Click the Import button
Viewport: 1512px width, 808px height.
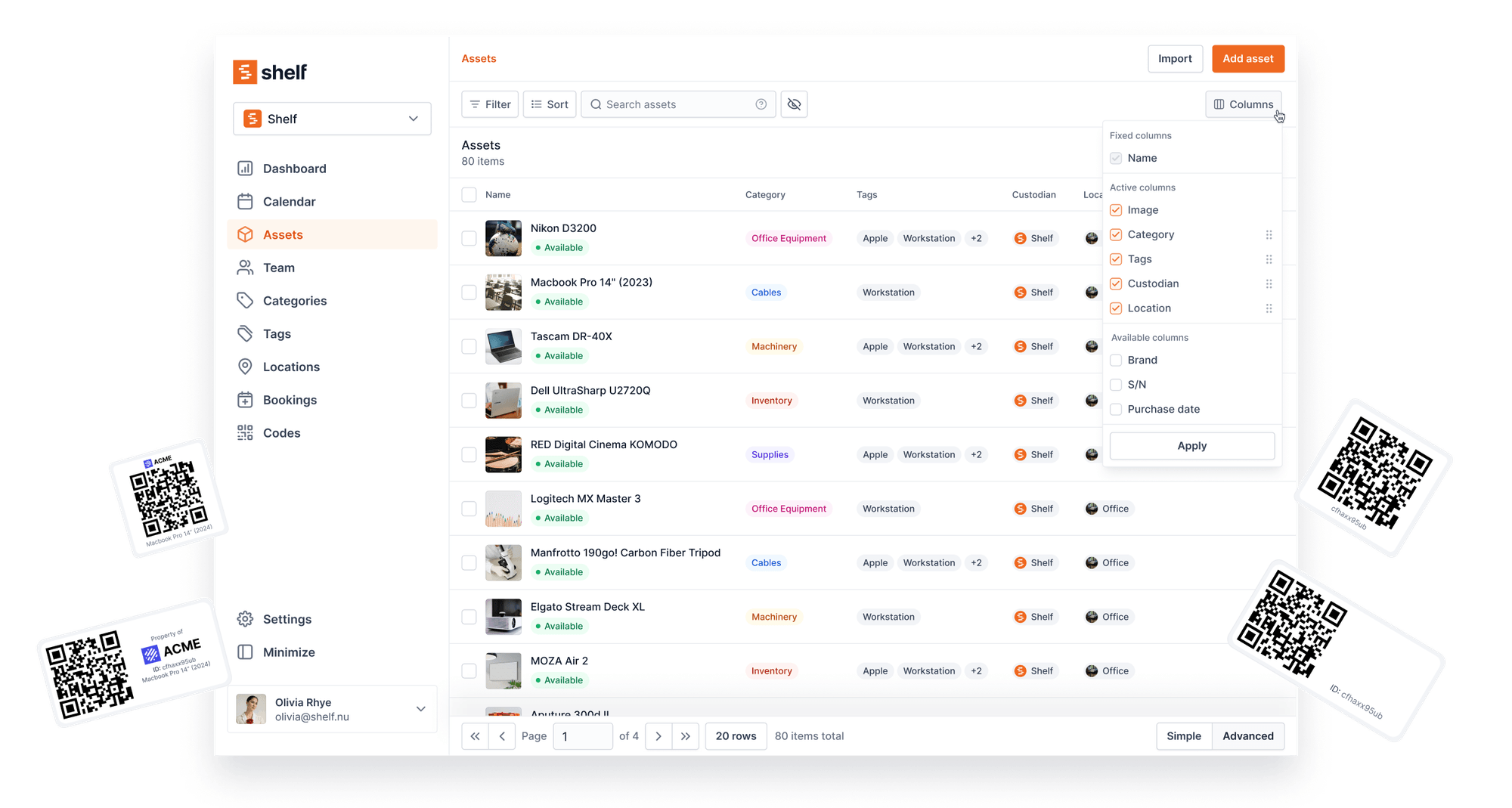coord(1175,59)
